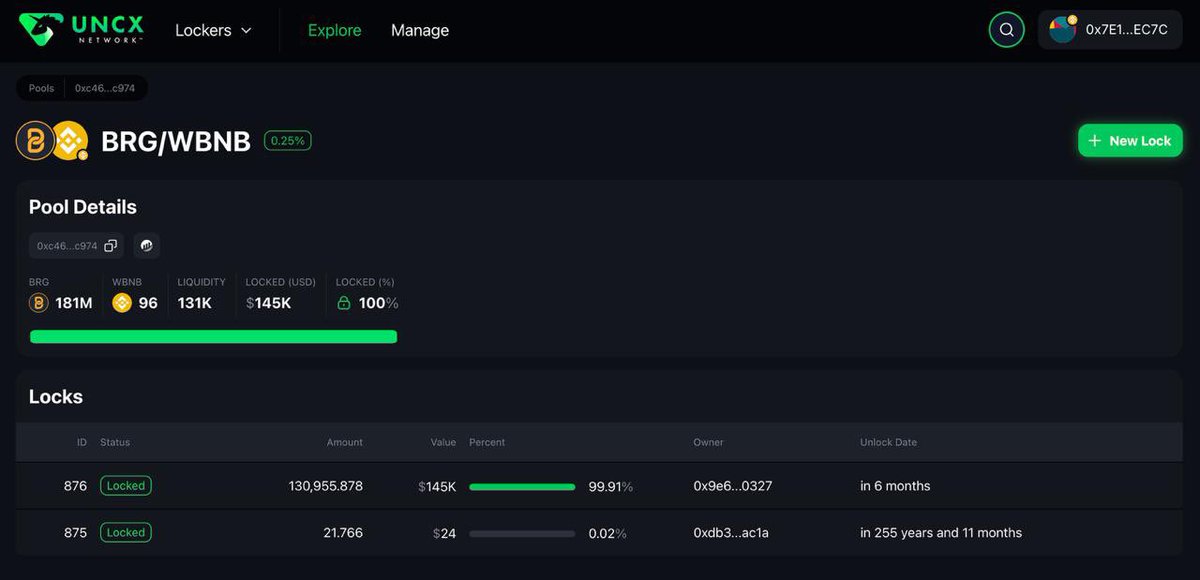
Task: Click the ID column header
Action: tap(82, 442)
